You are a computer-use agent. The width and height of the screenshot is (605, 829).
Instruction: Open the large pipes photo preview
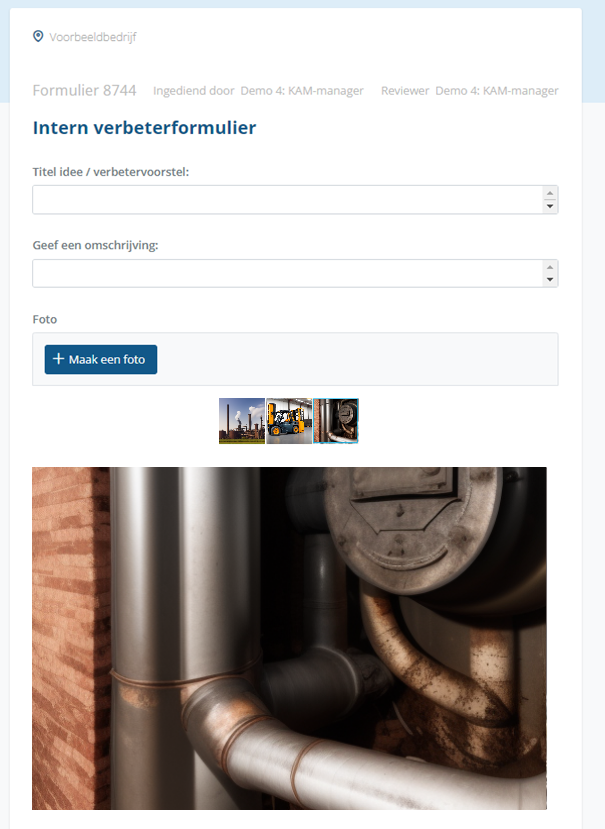click(289, 638)
